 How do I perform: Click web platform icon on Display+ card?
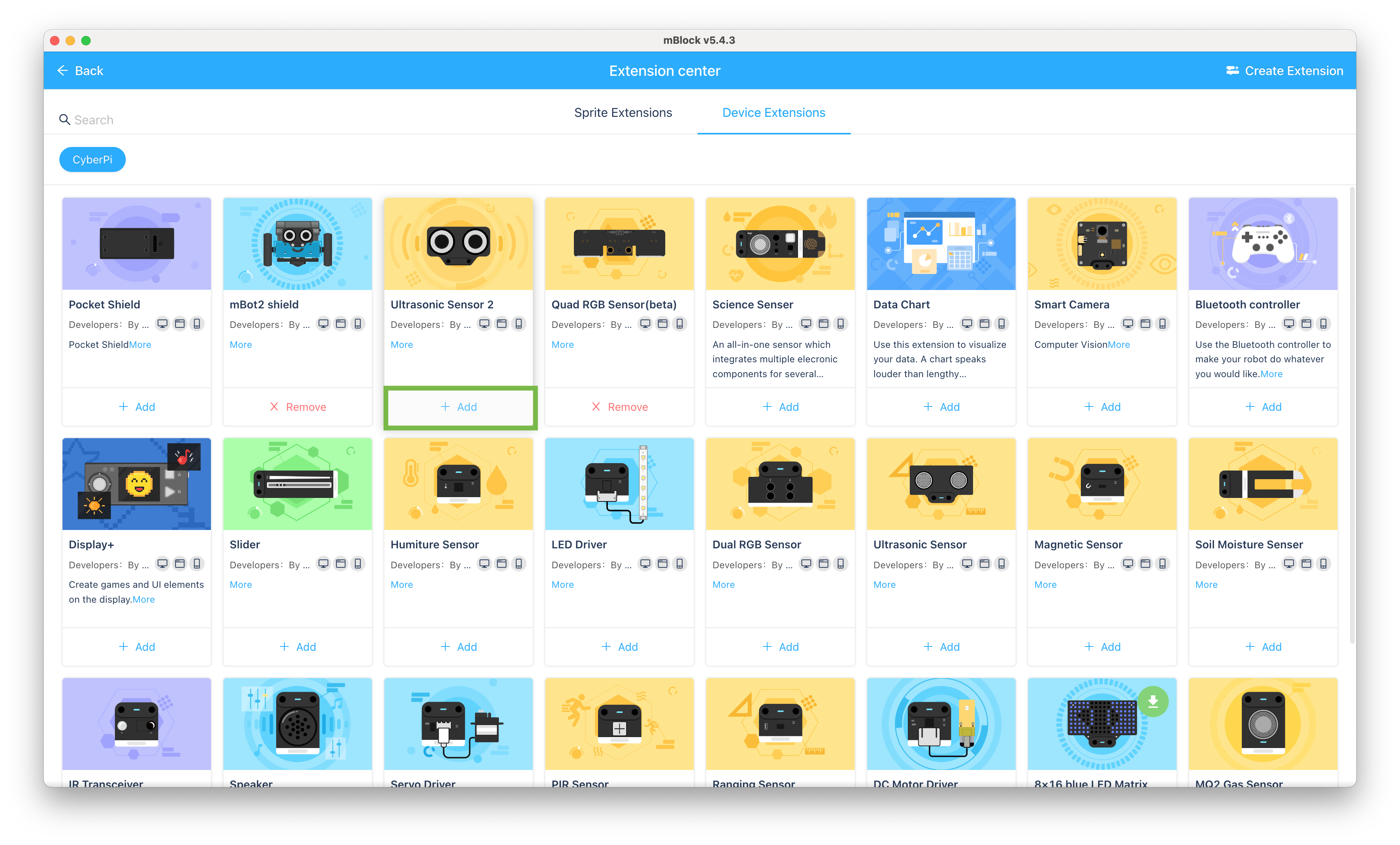tap(180, 564)
